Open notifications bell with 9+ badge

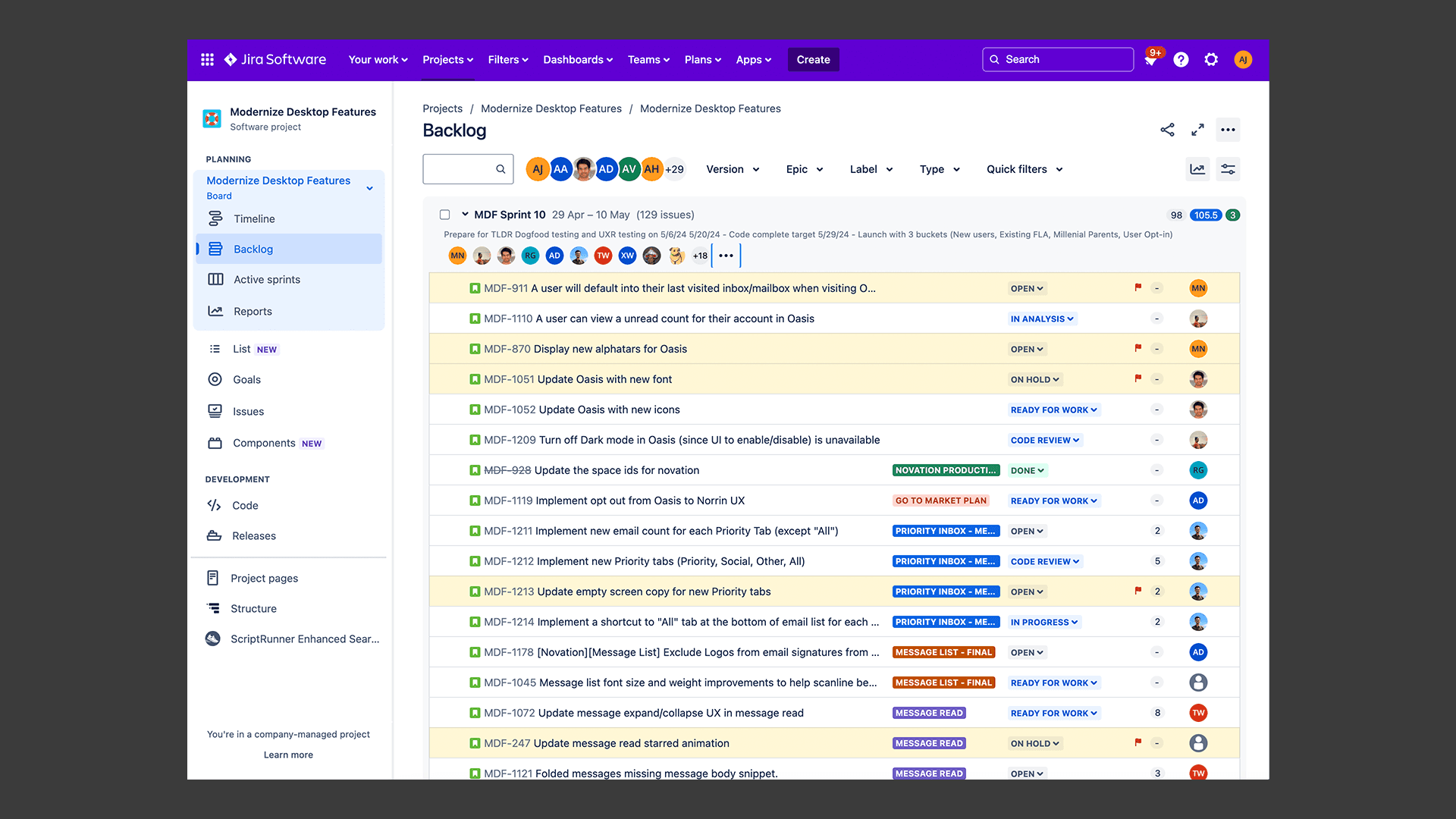[1150, 61]
